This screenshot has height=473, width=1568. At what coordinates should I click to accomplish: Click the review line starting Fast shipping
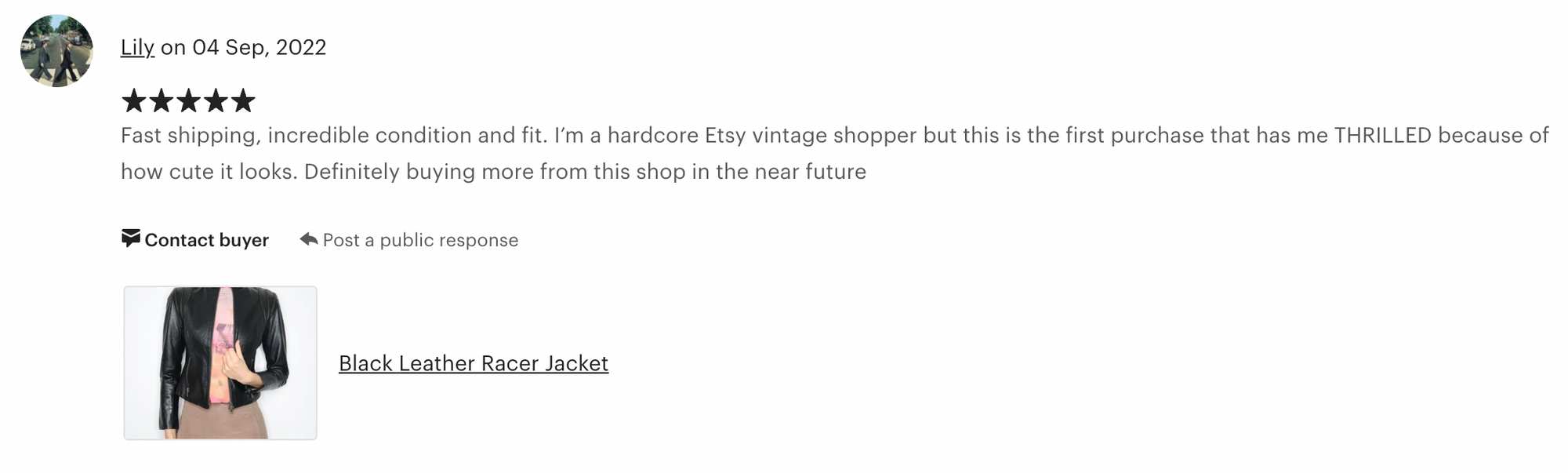pos(835,136)
